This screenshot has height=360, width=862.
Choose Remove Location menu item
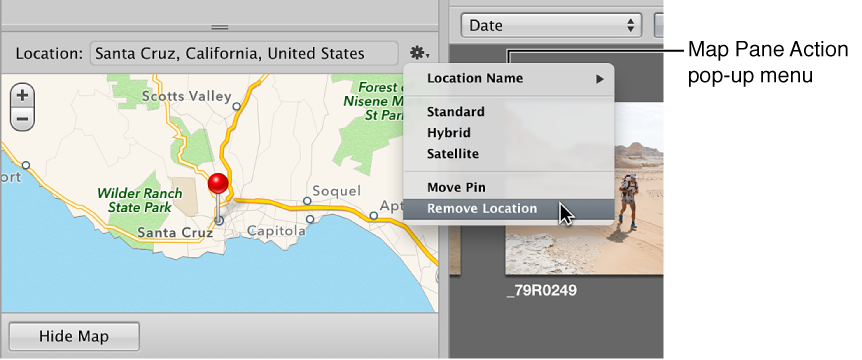(509, 209)
